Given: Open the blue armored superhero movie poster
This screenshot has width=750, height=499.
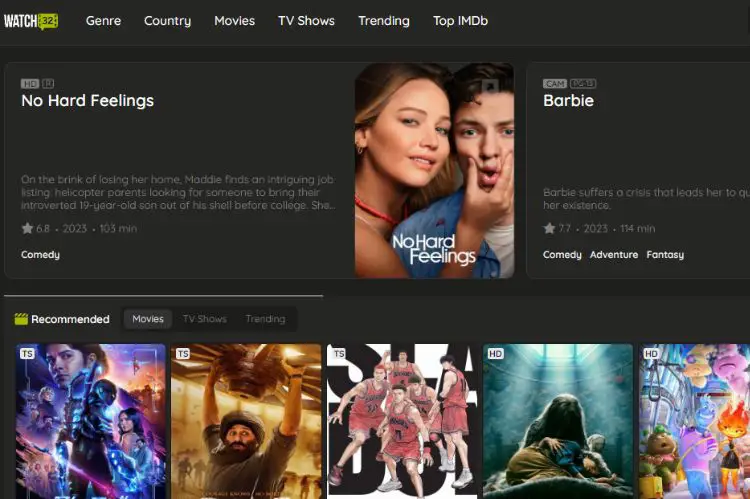Looking at the screenshot, I should [x=90, y=421].
